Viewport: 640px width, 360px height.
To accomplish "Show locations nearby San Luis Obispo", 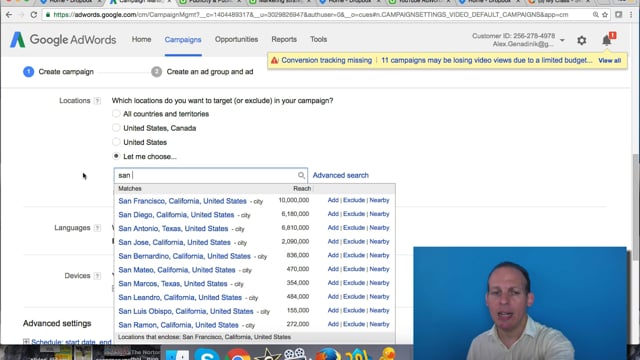I will click(x=379, y=311).
